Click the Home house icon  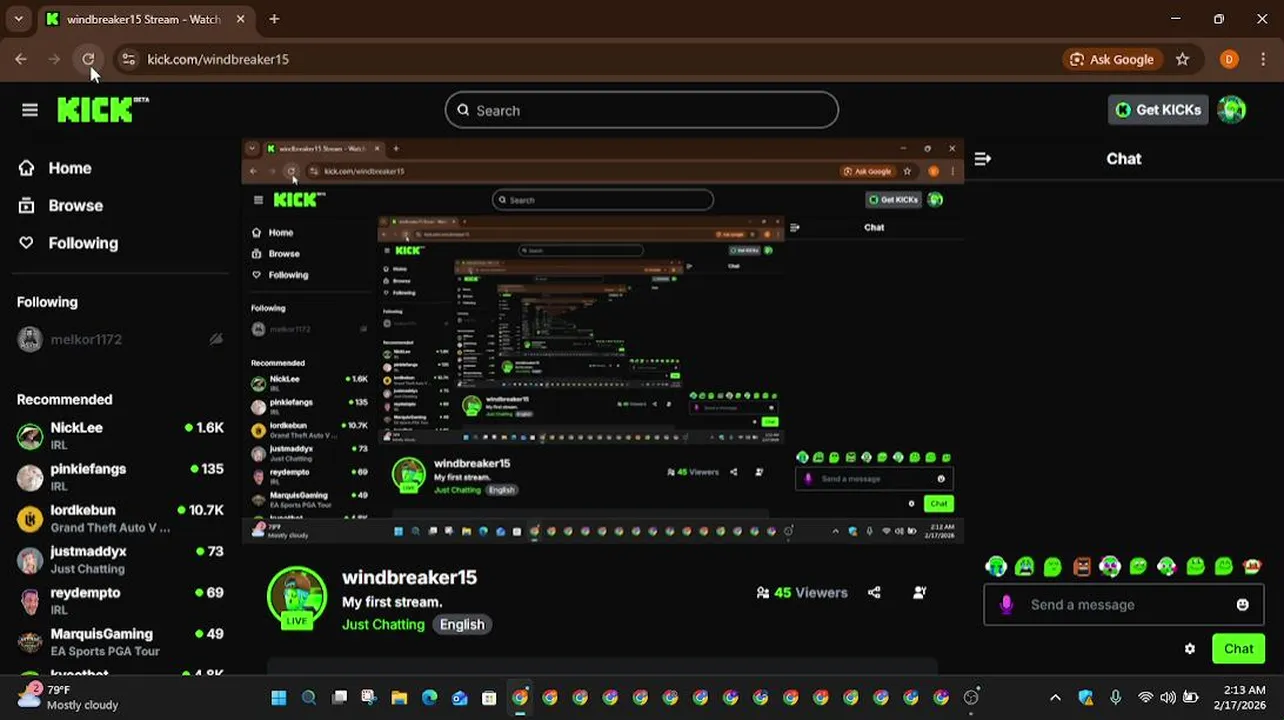point(27,168)
